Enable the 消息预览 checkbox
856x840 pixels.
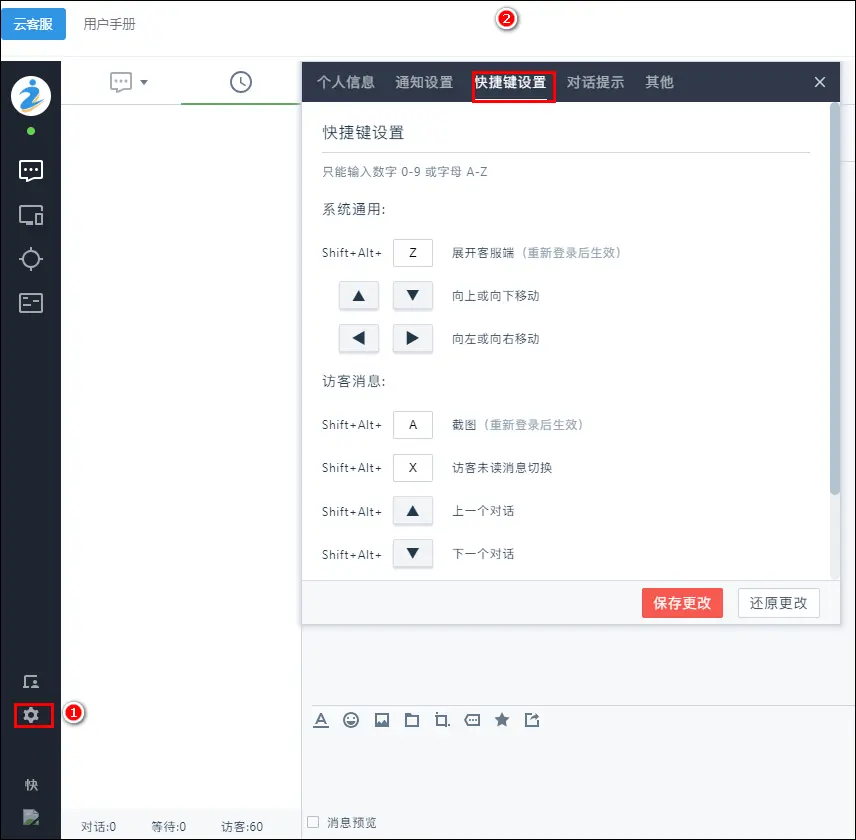click(x=314, y=822)
